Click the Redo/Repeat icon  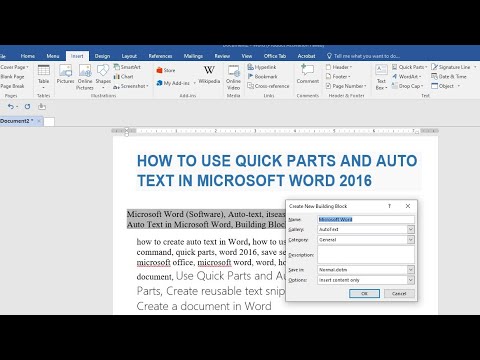27,106
